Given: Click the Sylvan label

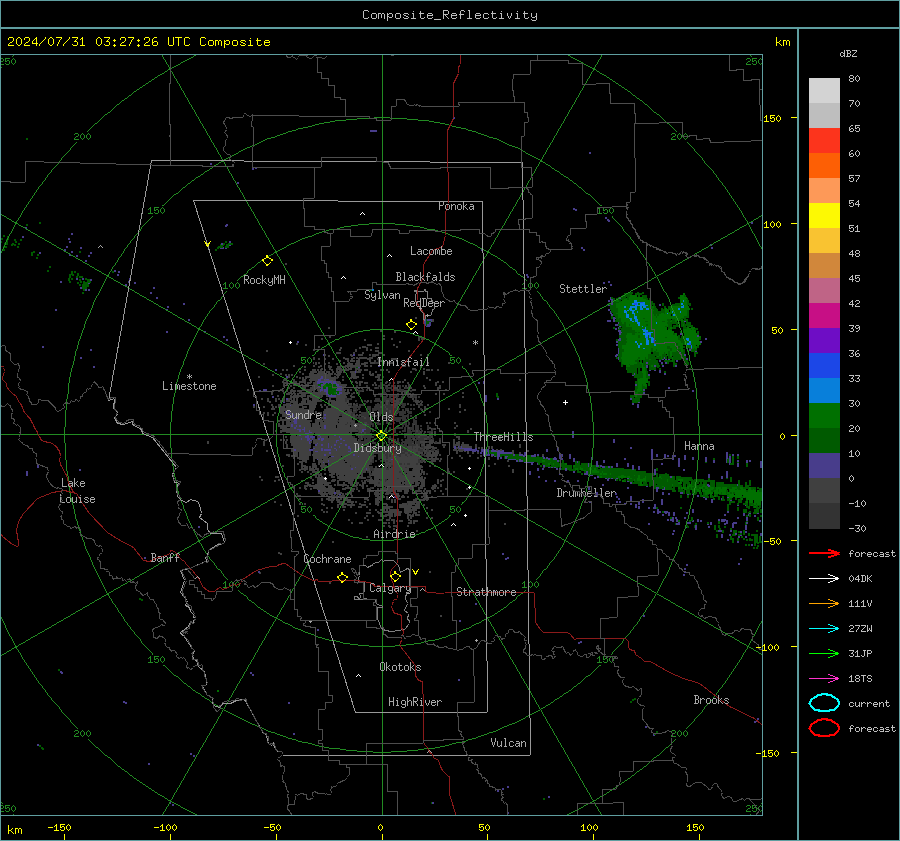Looking at the screenshot, I should (382, 295).
